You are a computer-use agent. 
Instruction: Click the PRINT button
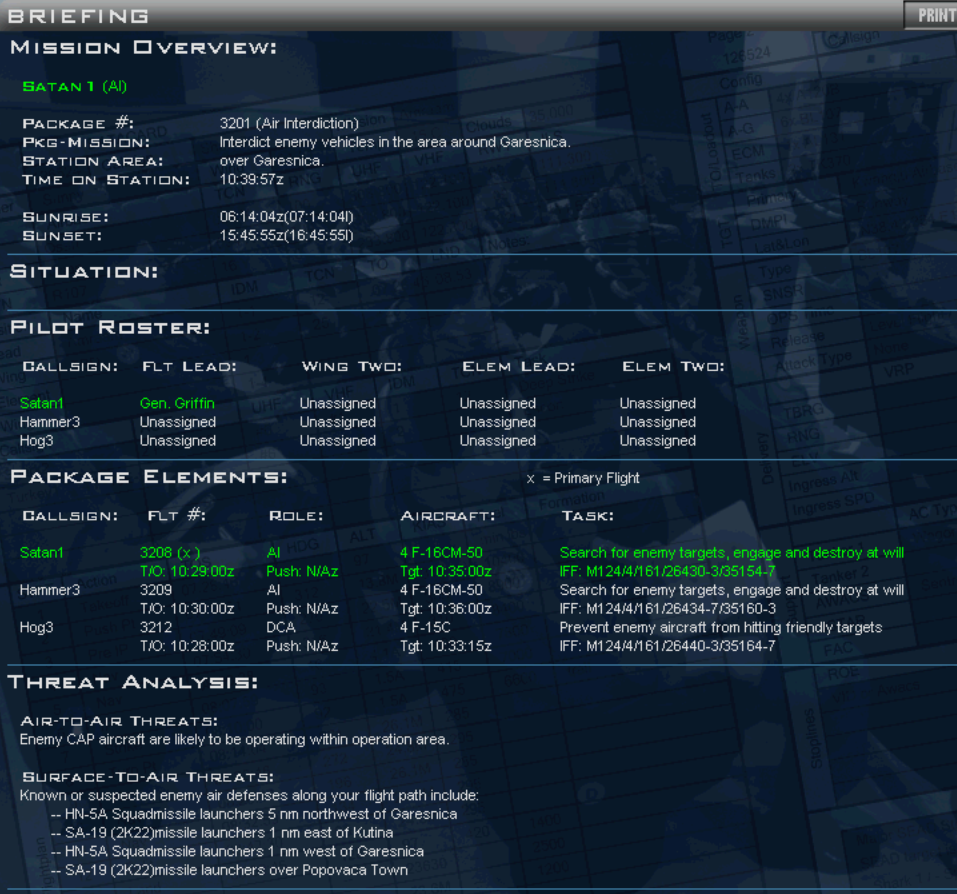931,15
